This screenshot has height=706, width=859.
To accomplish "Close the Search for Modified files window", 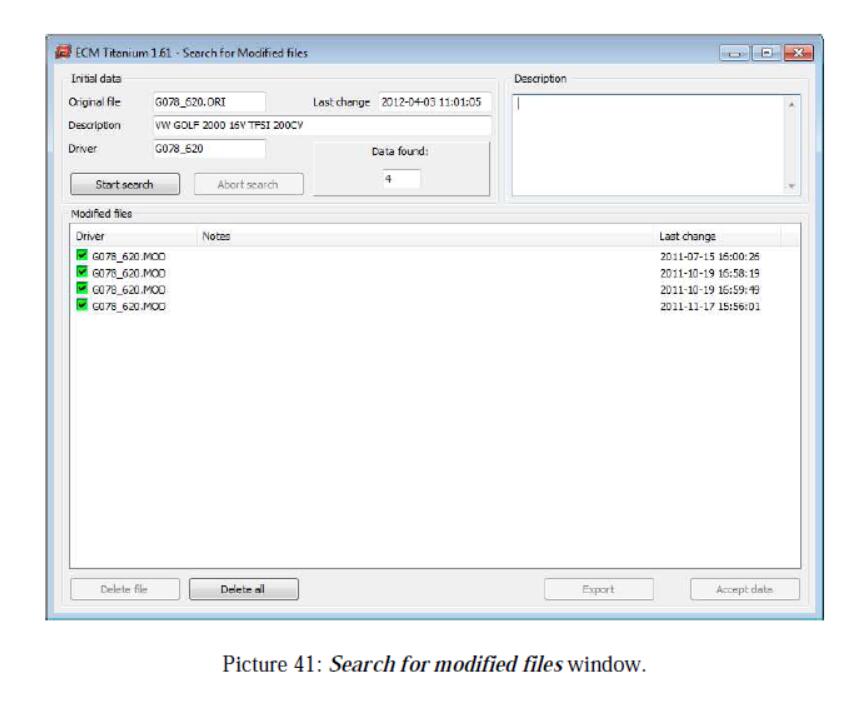I will coord(798,53).
